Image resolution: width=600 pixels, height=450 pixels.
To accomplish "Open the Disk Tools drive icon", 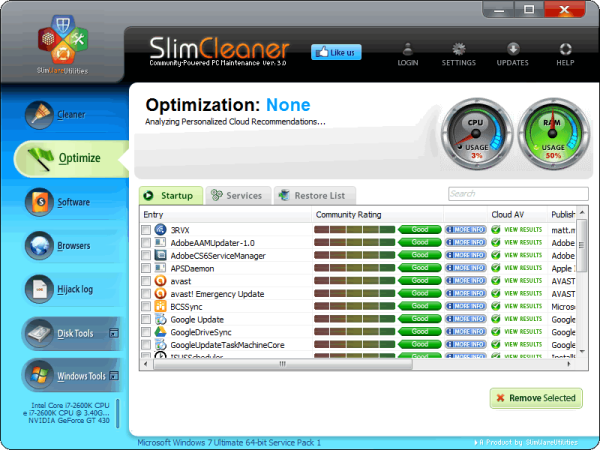I will [39, 333].
